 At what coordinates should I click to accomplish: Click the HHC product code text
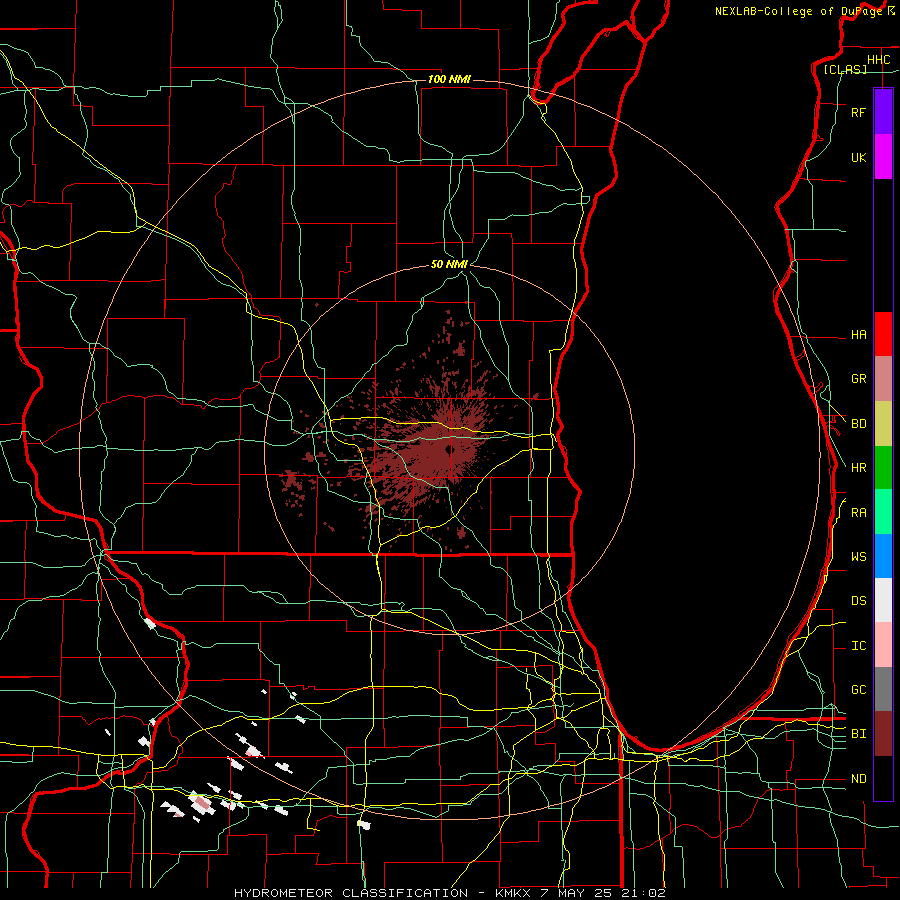(878, 60)
